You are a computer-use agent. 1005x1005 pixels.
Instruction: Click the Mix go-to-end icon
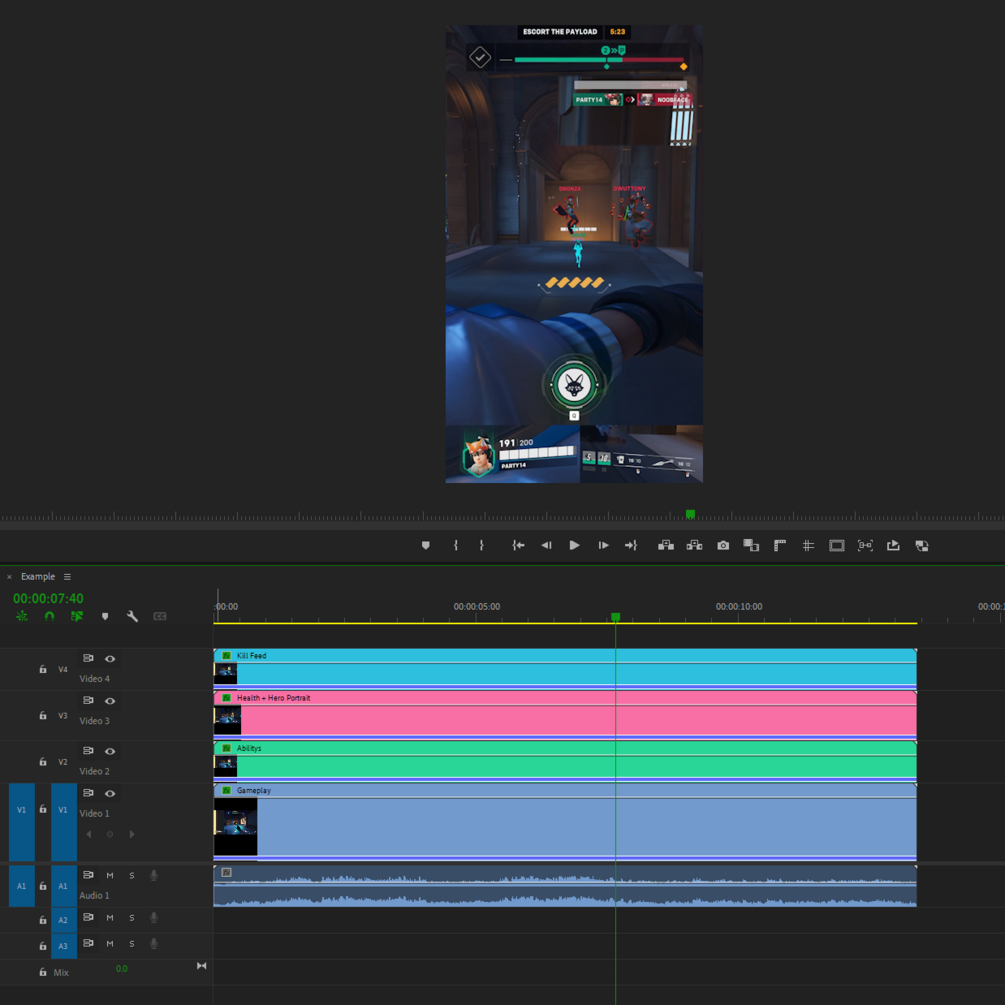point(201,966)
